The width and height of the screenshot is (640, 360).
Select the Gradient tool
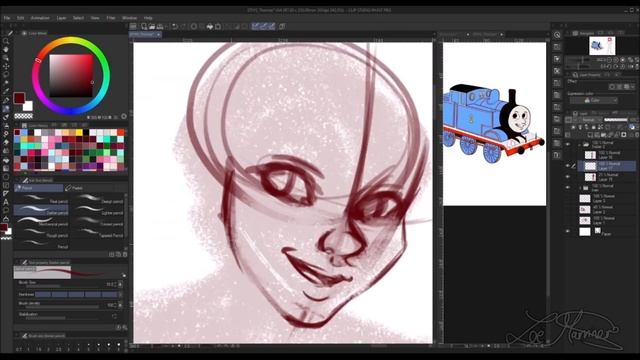coord(6,168)
